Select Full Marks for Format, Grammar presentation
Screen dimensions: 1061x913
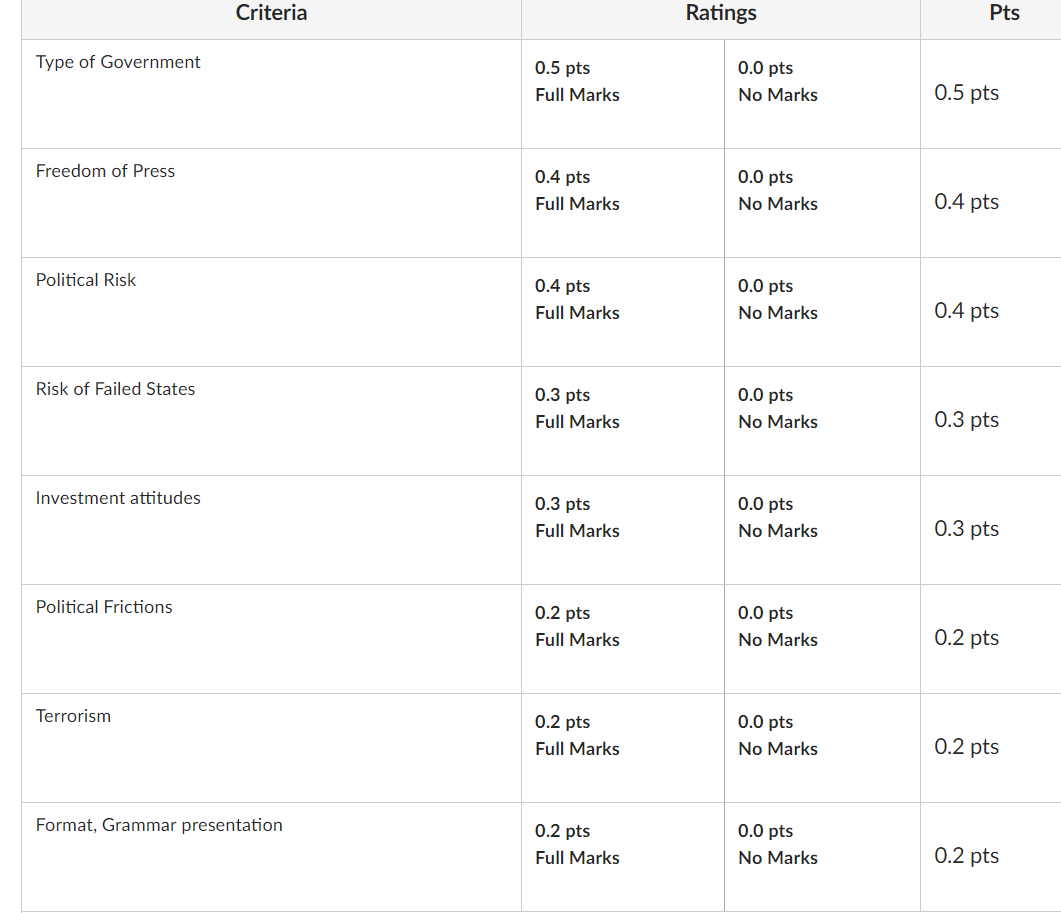(x=623, y=857)
